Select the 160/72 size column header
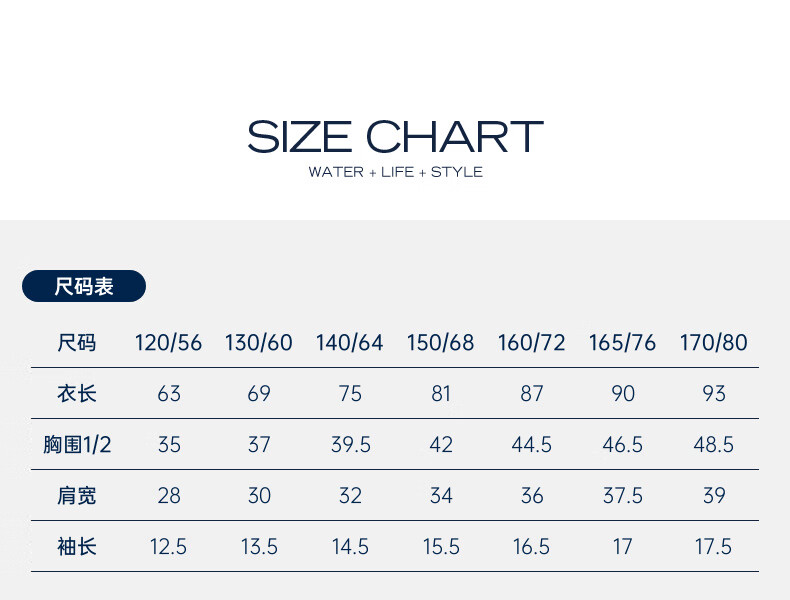The image size is (790, 600). coord(532,343)
